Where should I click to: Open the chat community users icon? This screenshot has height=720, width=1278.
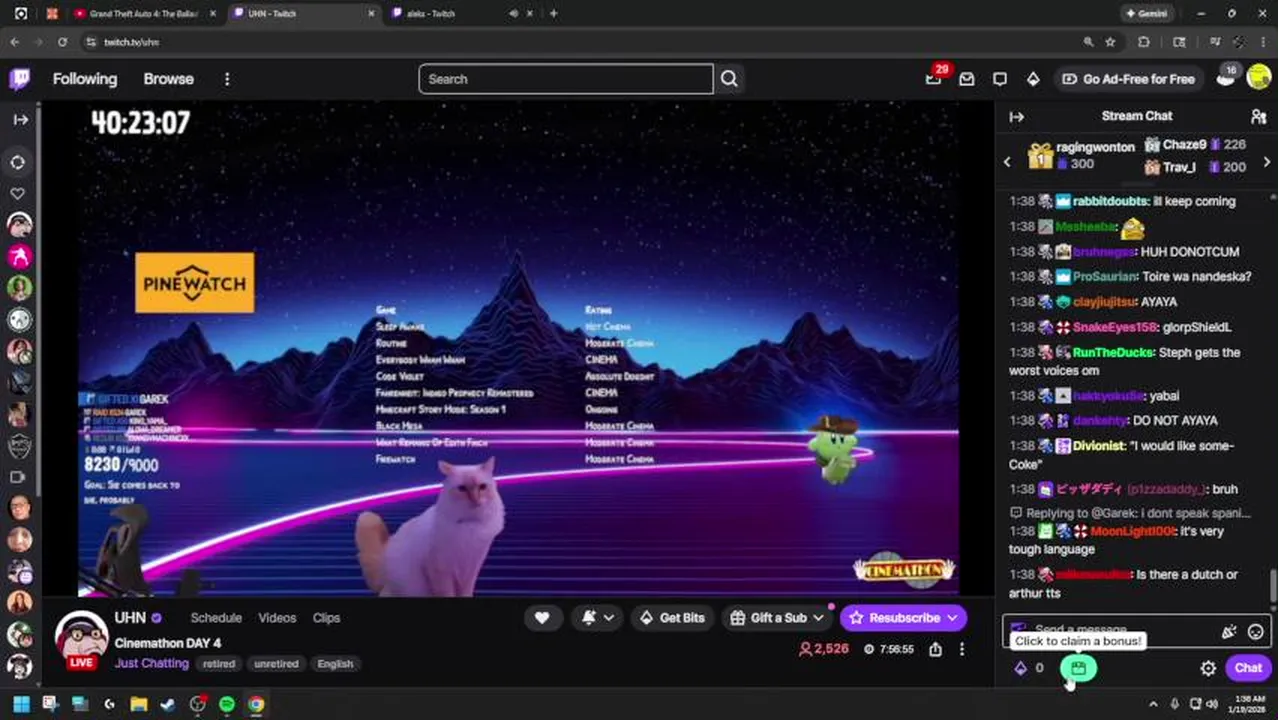click(1259, 116)
